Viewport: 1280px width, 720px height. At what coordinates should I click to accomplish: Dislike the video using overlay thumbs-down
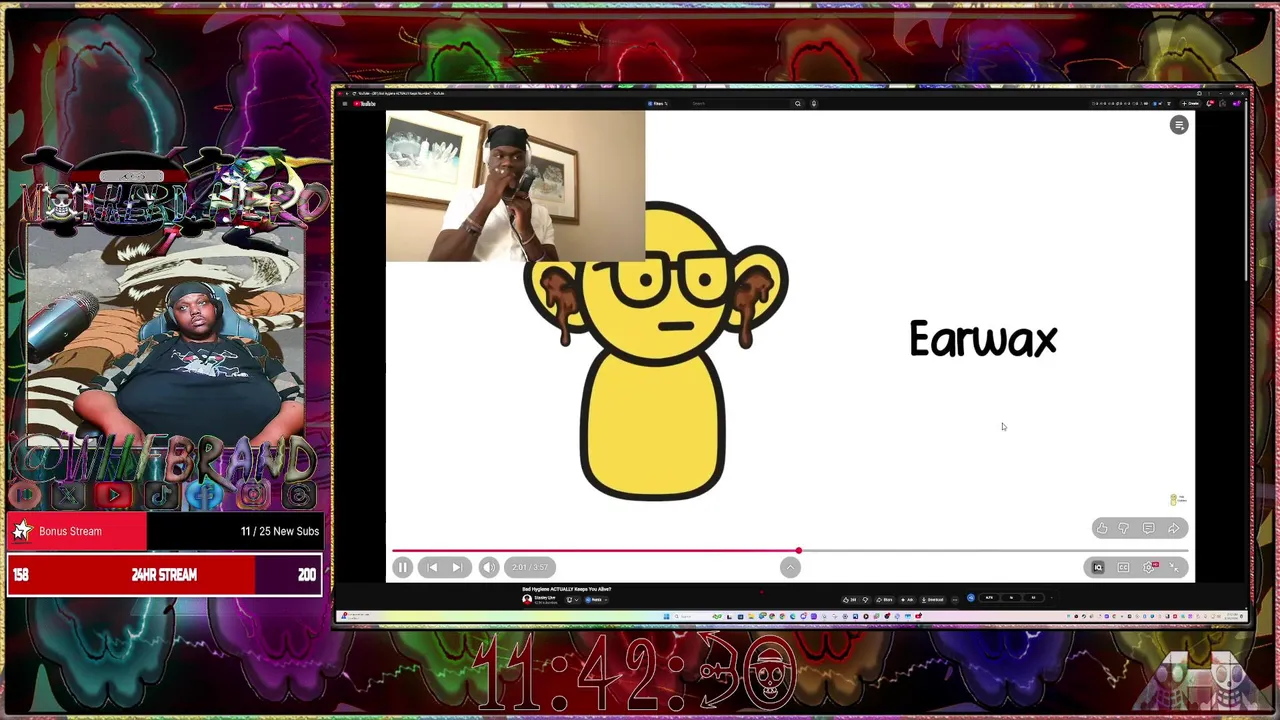pos(1124,528)
